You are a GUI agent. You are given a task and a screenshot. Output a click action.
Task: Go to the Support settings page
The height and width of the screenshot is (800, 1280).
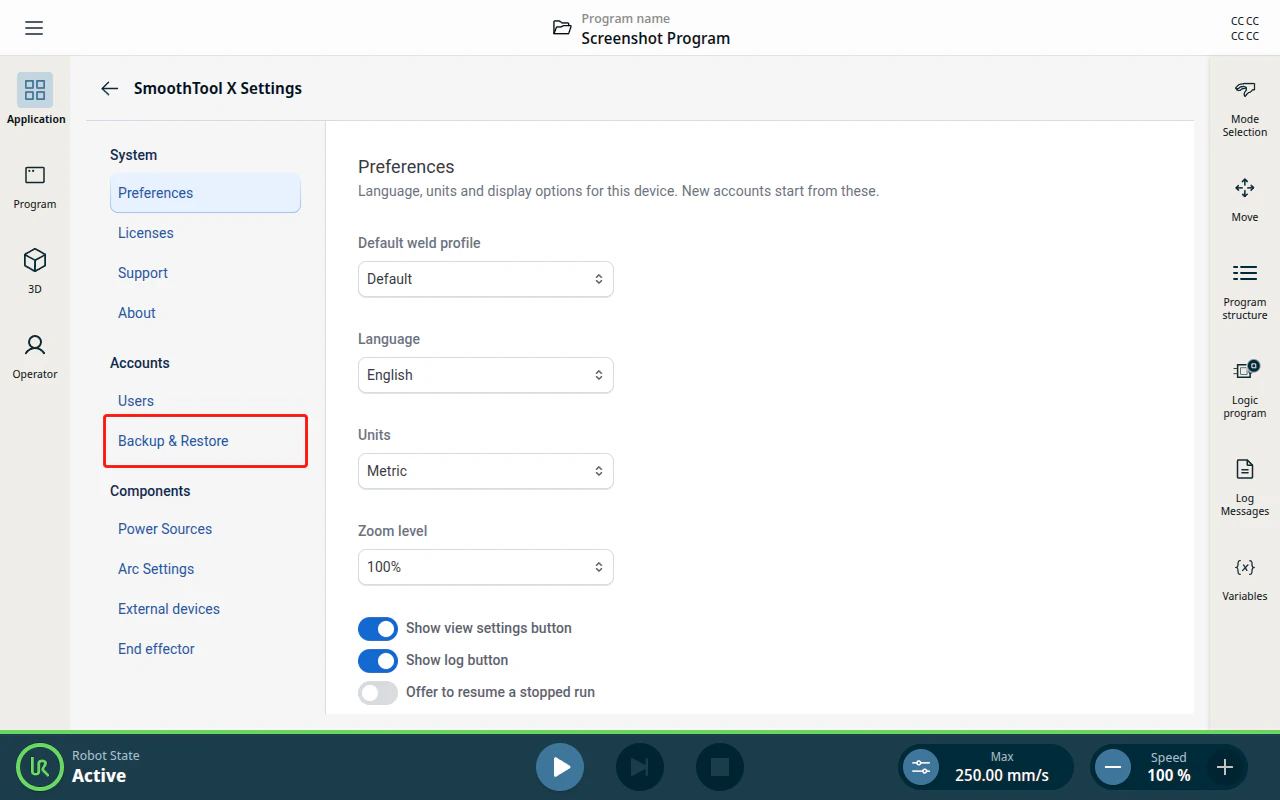pos(205,273)
